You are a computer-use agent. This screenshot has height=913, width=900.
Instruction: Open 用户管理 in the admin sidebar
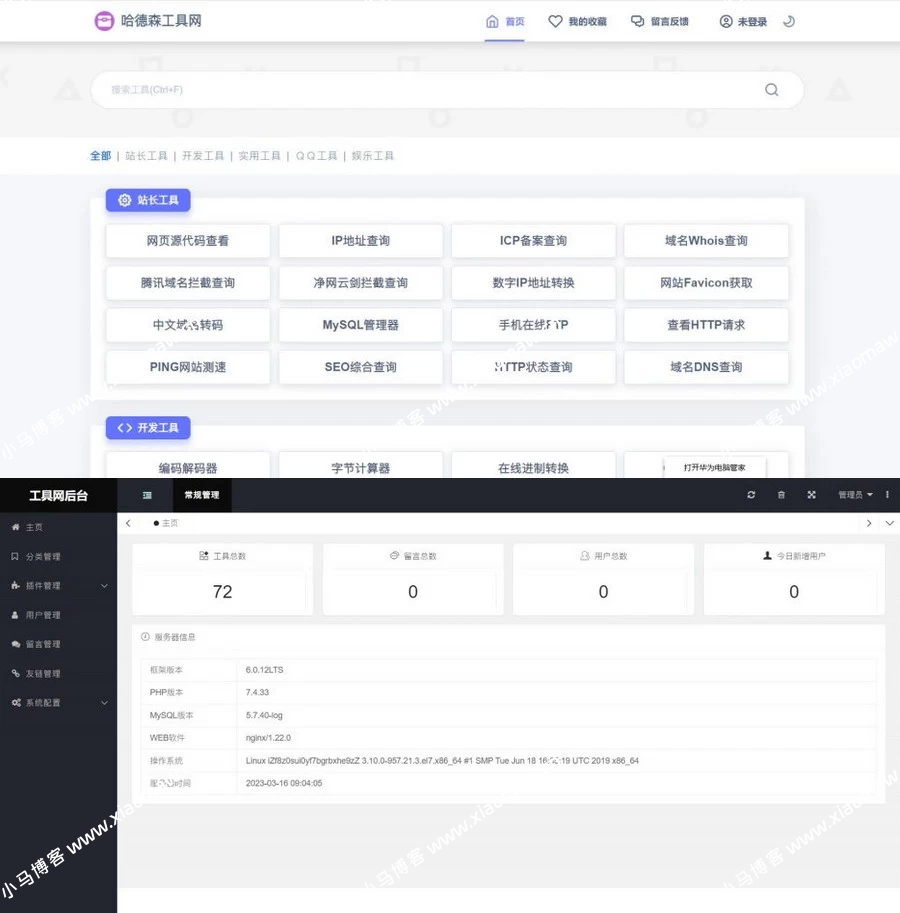(43, 615)
